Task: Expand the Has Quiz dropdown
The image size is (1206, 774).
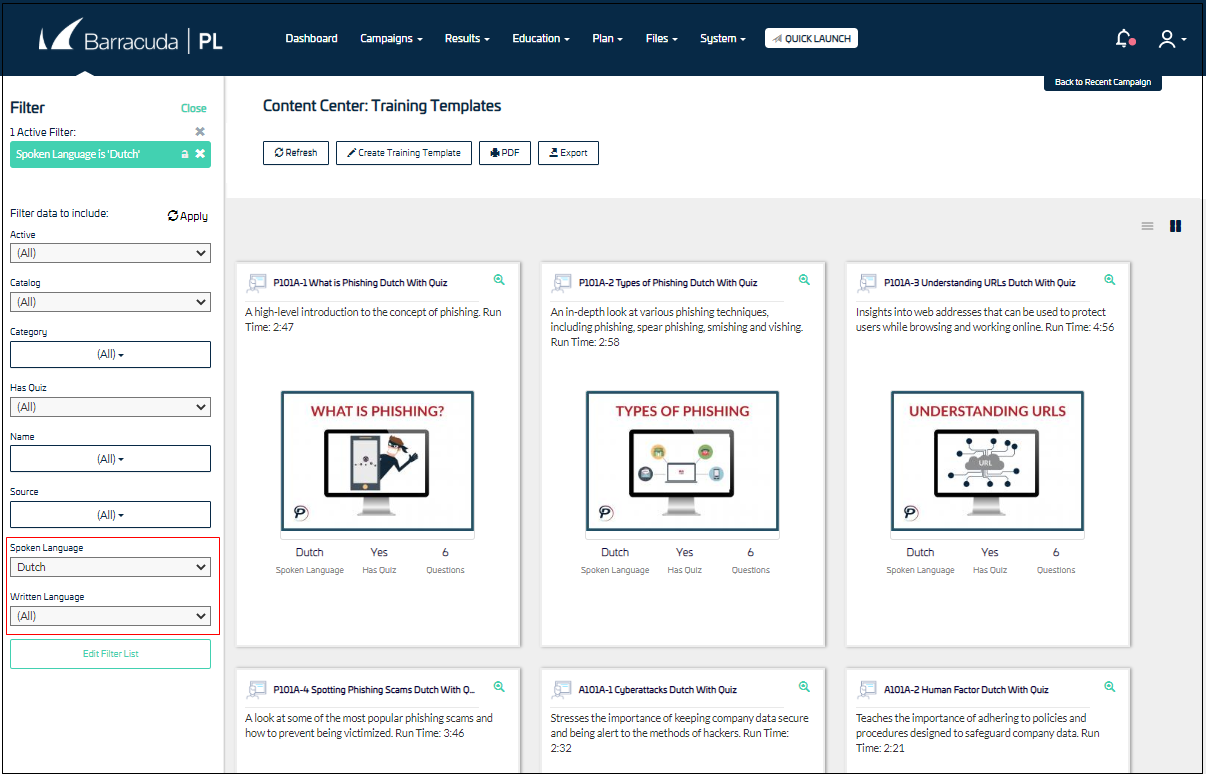Action: pos(110,407)
